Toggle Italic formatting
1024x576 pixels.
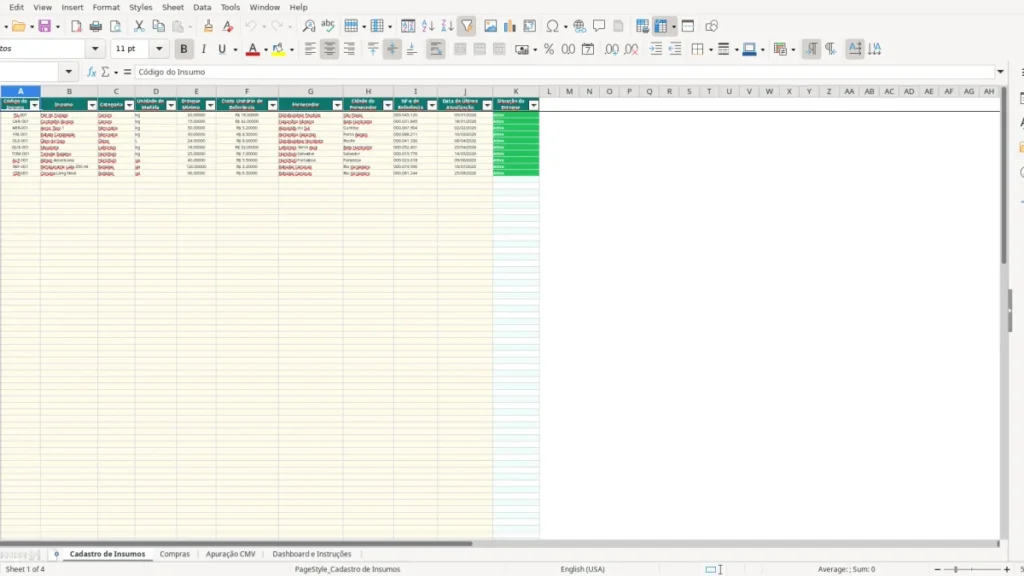point(203,49)
